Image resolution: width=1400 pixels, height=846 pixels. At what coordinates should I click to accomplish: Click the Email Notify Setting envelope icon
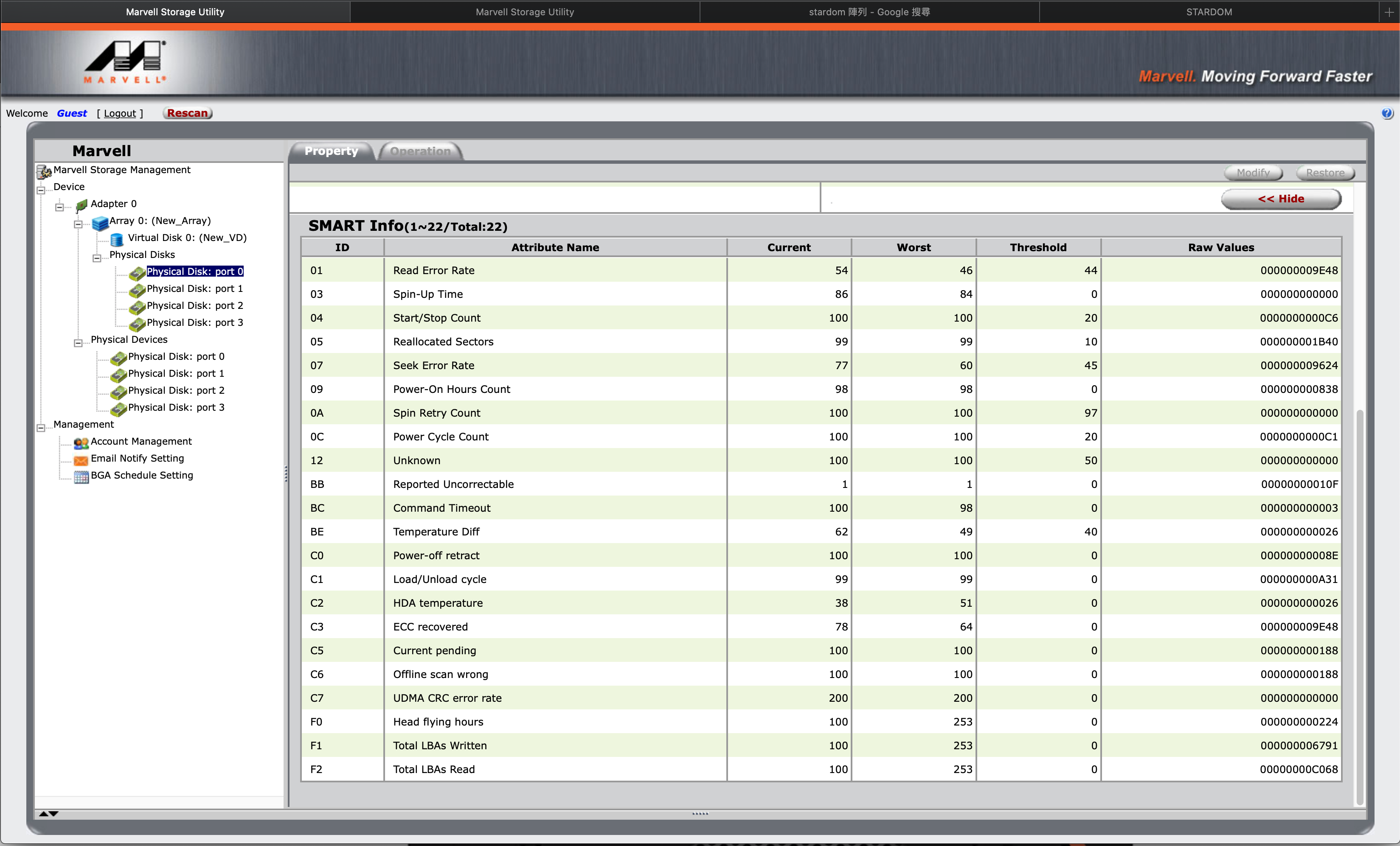(81, 459)
